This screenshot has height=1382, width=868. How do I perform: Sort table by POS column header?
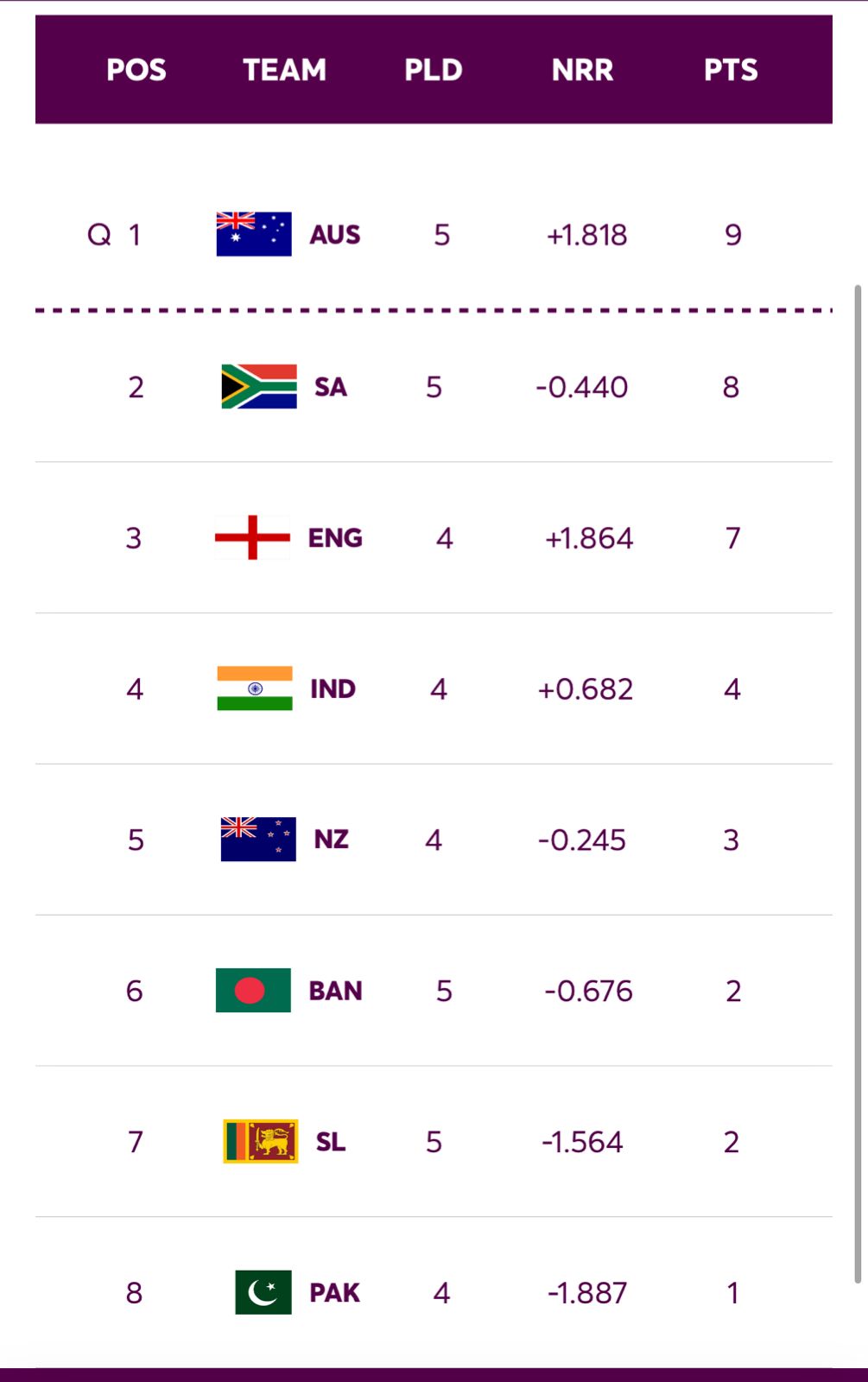tap(136, 70)
